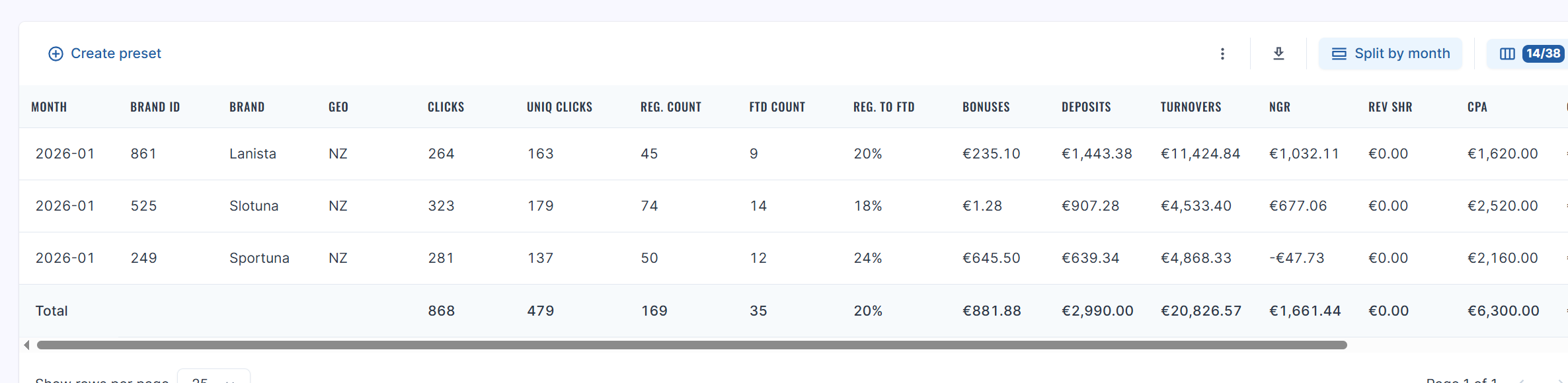The width and height of the screenshot is (1568, 383).
Task: Open the three-dot more options menu
Action: click(1222, 53)
